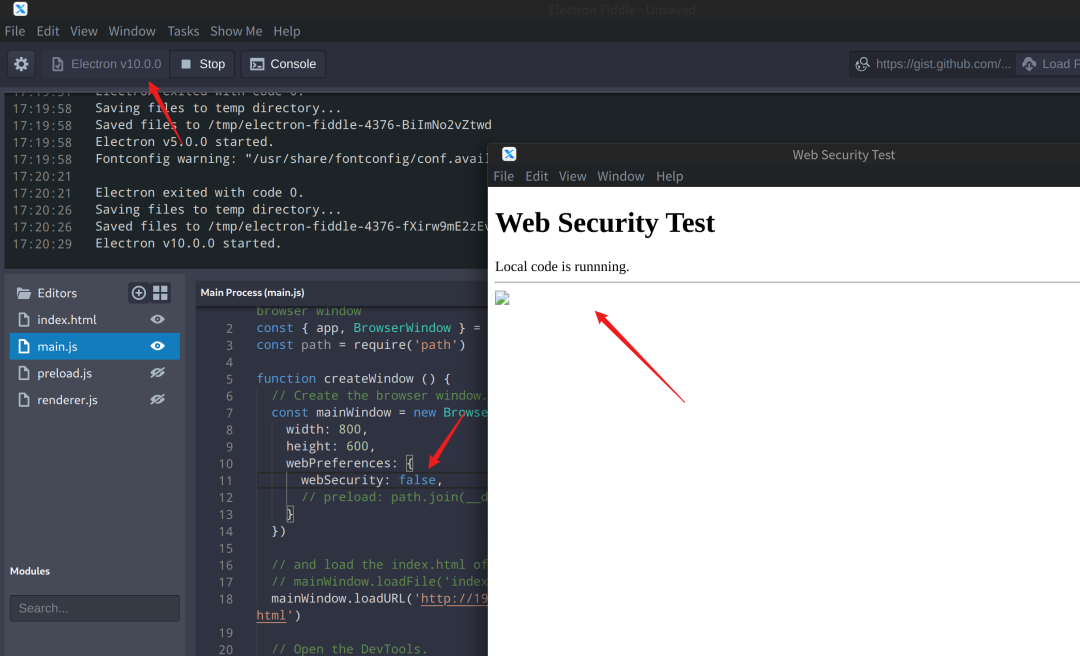This screenshot has width=1080, height=656.
Task: Open File menu in Web Security Test window
Action: click(x=503, y=176)
